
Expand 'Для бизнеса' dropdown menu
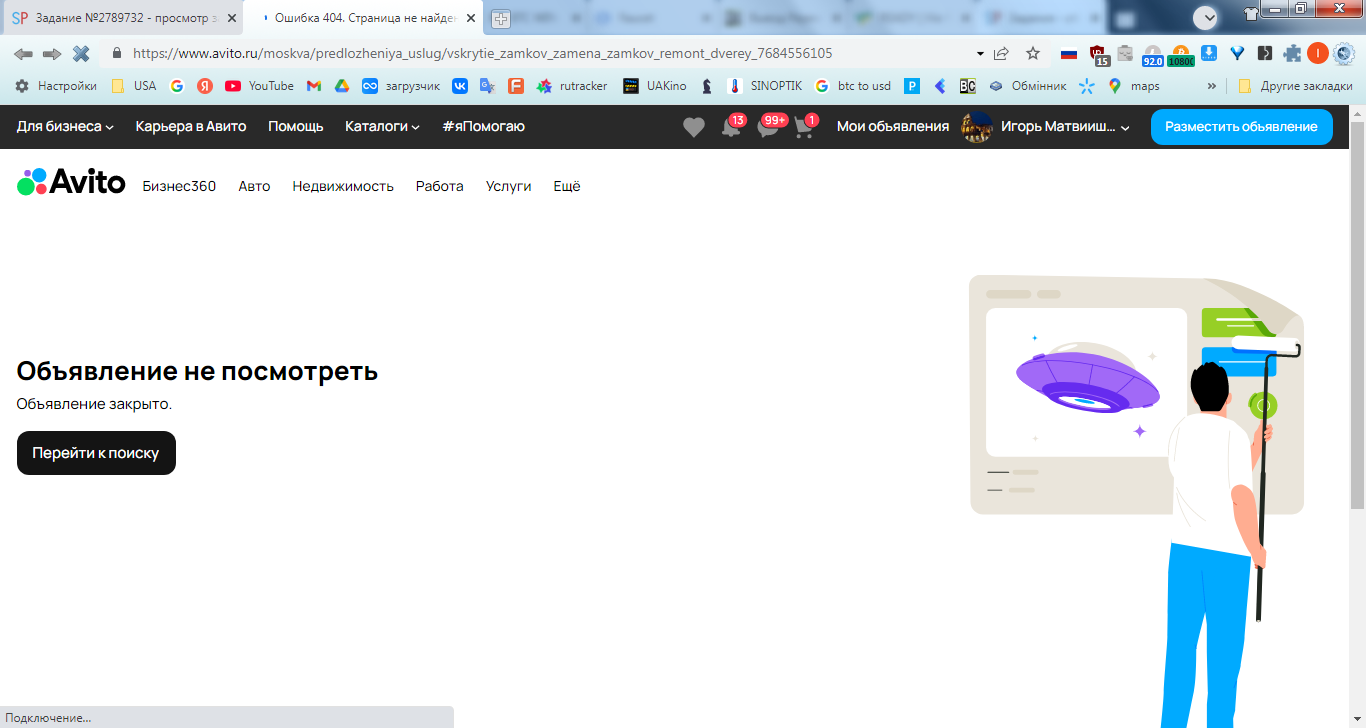tap(65, 127)
